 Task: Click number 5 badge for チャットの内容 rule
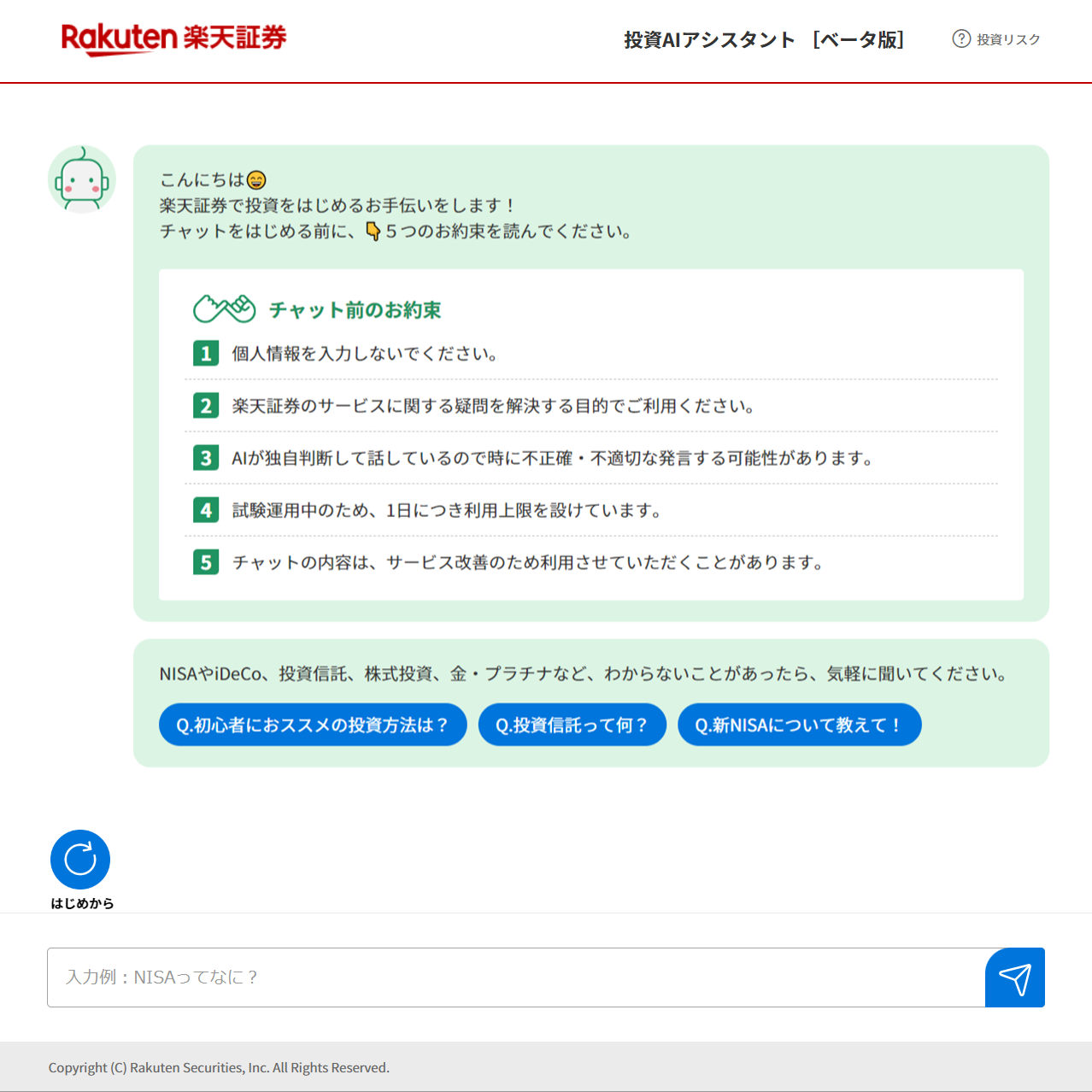pos(206,562)
